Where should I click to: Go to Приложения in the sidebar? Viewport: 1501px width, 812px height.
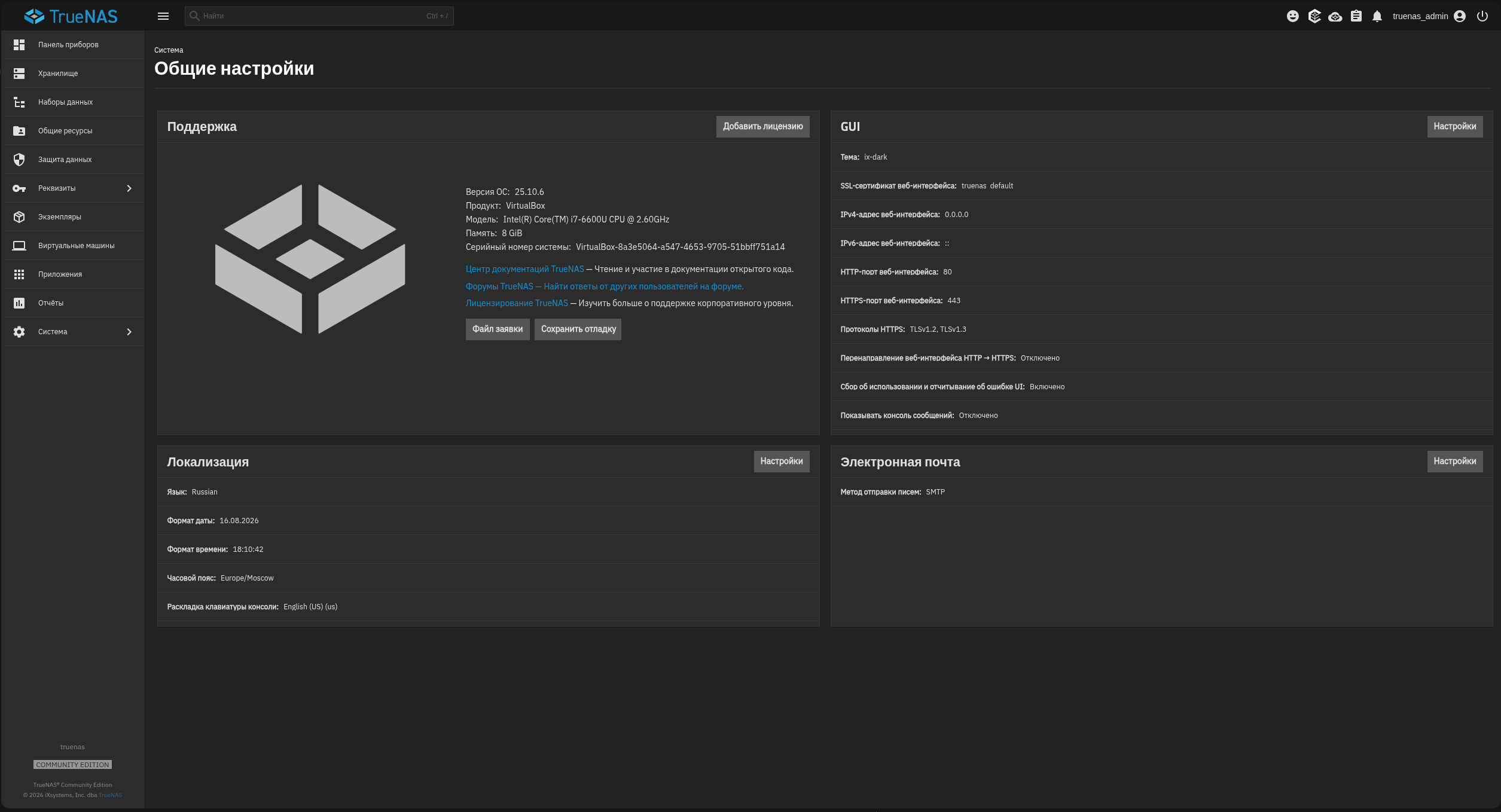[73, 274]
